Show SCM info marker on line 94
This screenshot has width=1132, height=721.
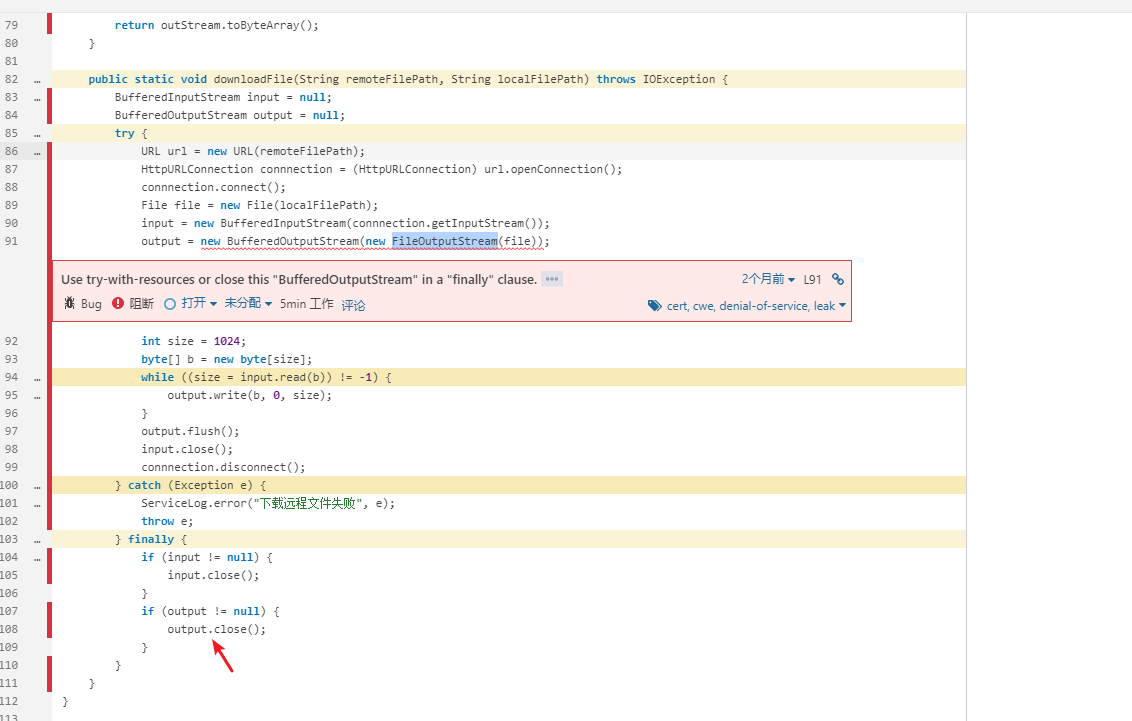click(x=37, y=377)
